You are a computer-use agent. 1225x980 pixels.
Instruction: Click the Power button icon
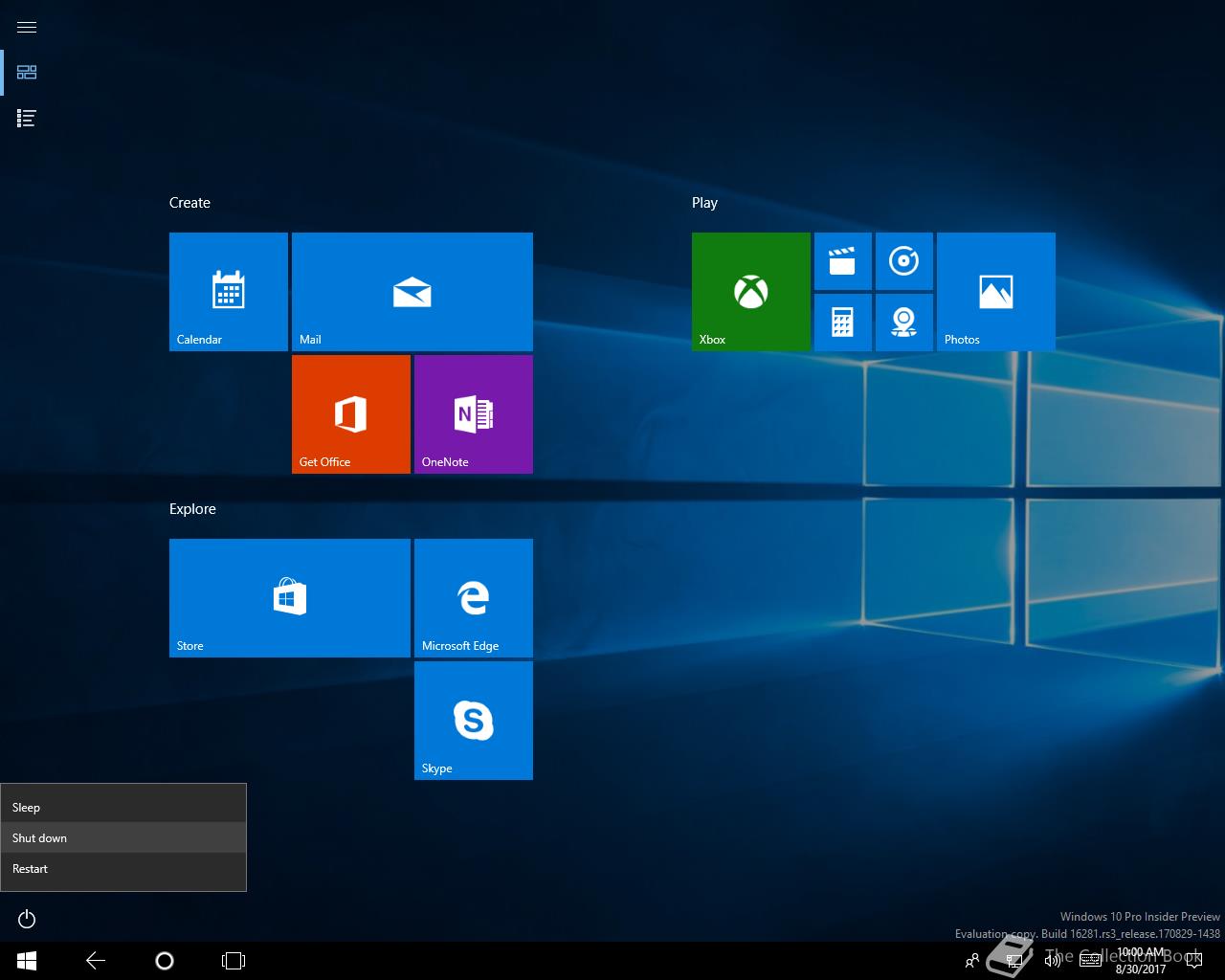[x=27, y=920]
